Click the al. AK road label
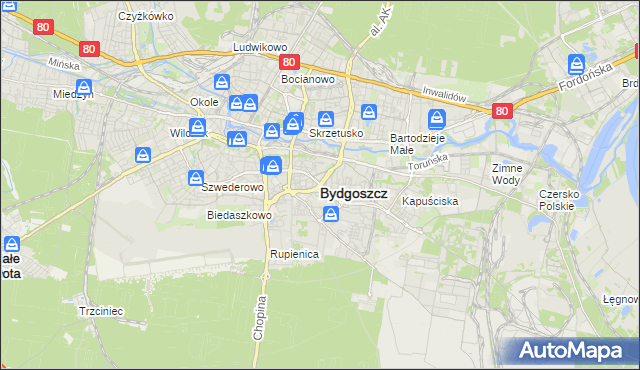The width and height of the screenshot is (640, 370). (x=380, y=21)
